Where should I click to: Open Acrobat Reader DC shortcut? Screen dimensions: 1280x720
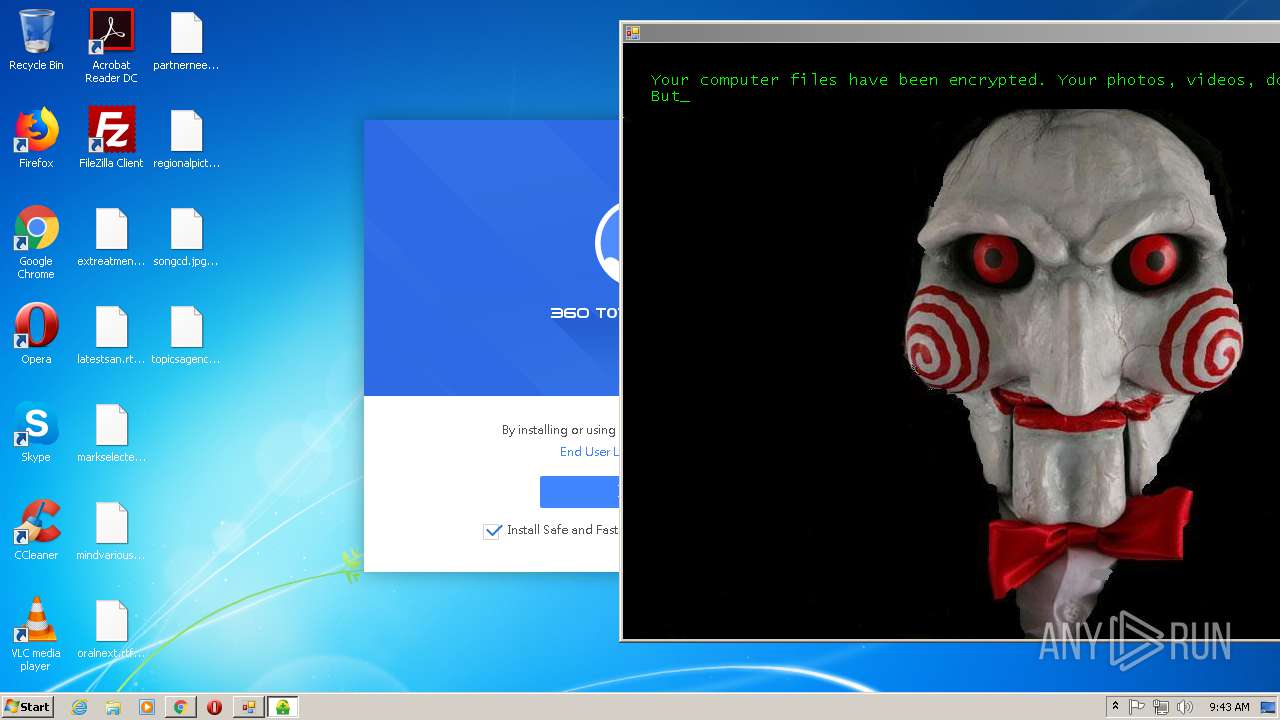click(x=111, y=46)
